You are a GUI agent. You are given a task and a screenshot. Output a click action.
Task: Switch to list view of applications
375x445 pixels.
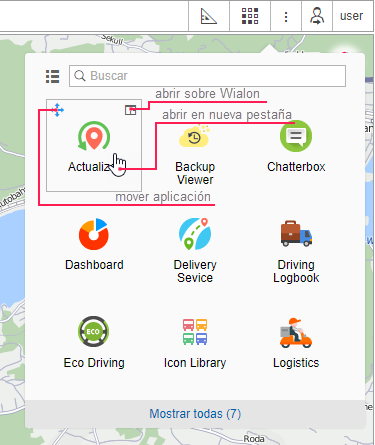tap(53, 76)
